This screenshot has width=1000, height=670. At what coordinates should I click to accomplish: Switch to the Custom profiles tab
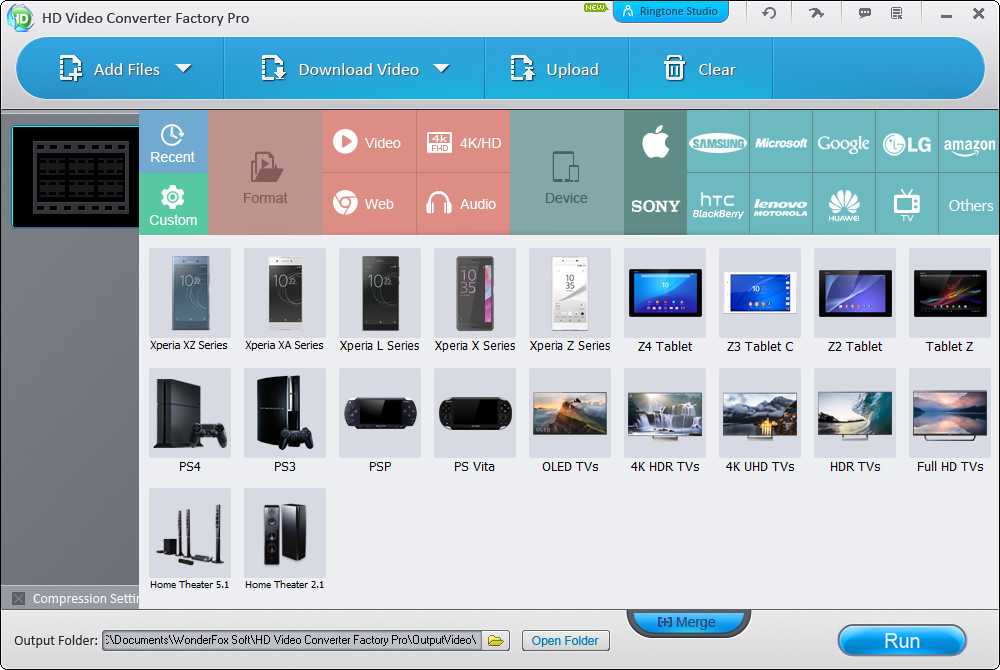(x=173, y=205)
